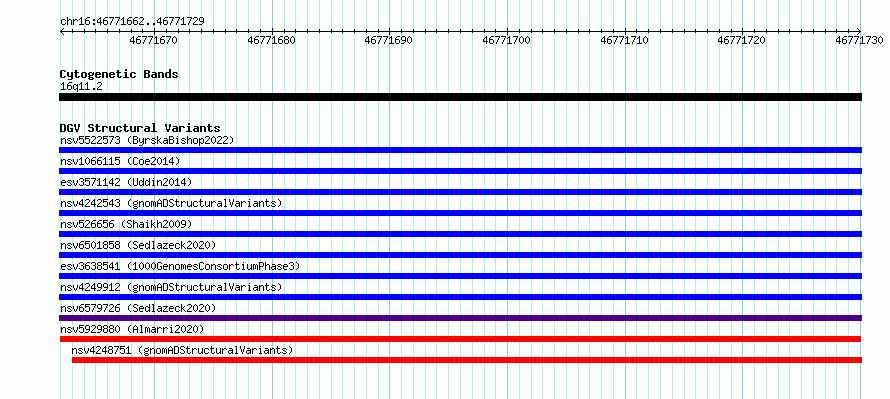
Task: Open variant nsv6579726 (Sedlazeck2020) label
Action: tap(138, 308)
